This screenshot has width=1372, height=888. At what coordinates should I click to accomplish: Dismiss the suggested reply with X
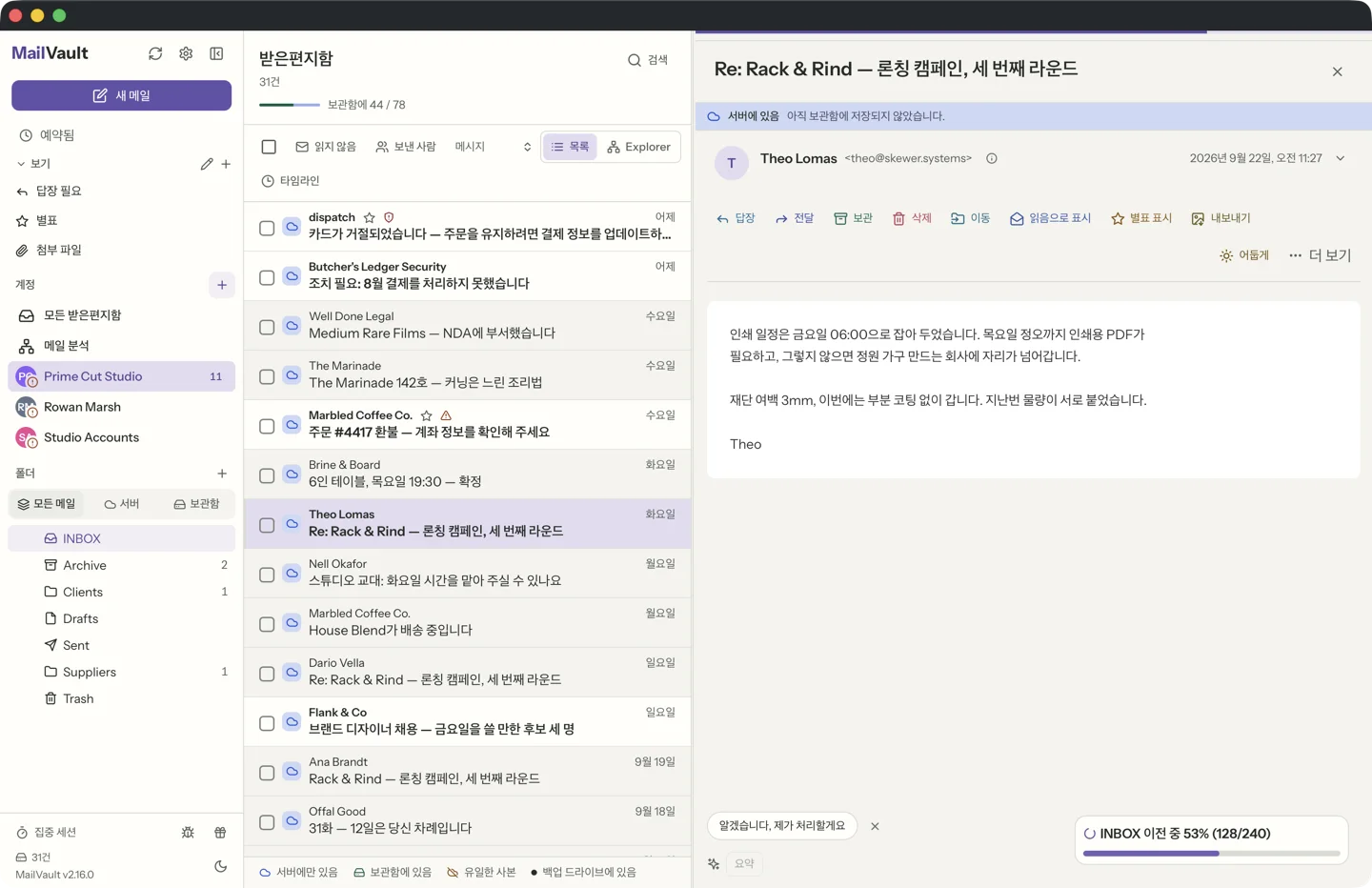(x=875, y=826)
